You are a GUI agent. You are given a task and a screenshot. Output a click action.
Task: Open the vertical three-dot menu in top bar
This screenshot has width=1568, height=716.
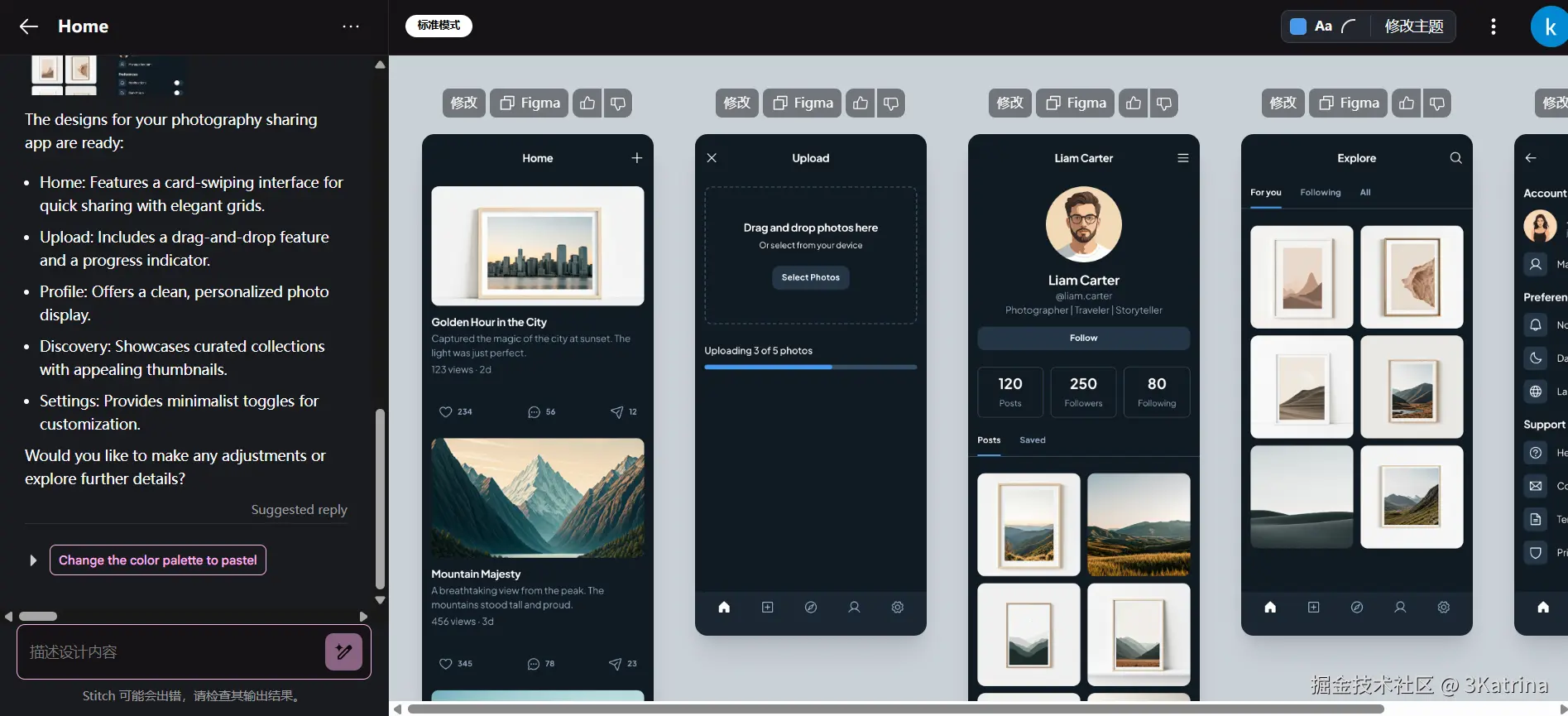pos(1494,26)
